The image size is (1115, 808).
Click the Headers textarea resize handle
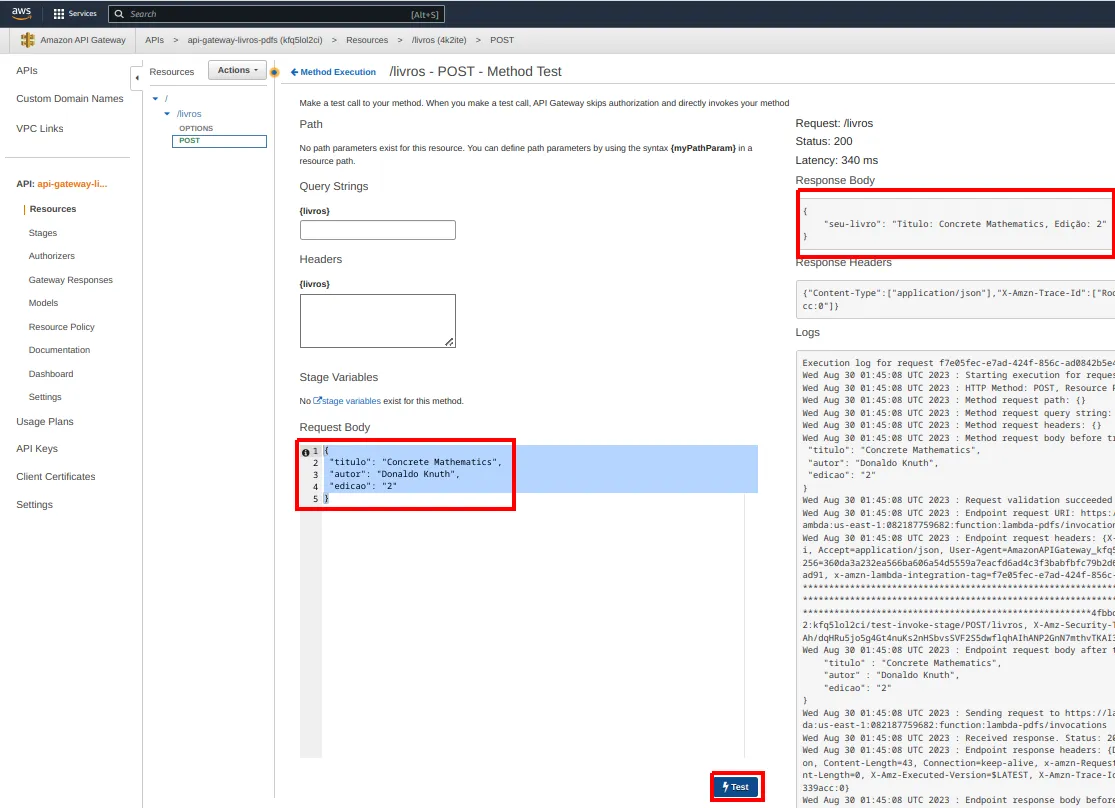pos(449,342)
